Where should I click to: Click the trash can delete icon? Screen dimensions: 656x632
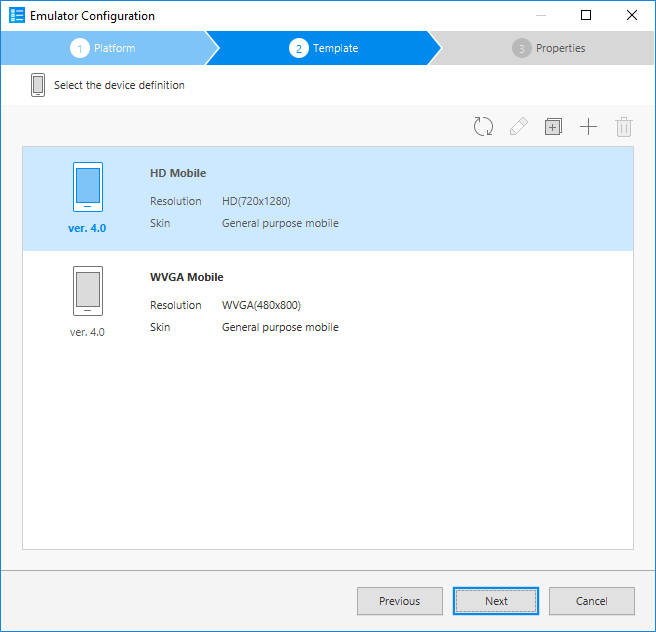coord(624,127)
